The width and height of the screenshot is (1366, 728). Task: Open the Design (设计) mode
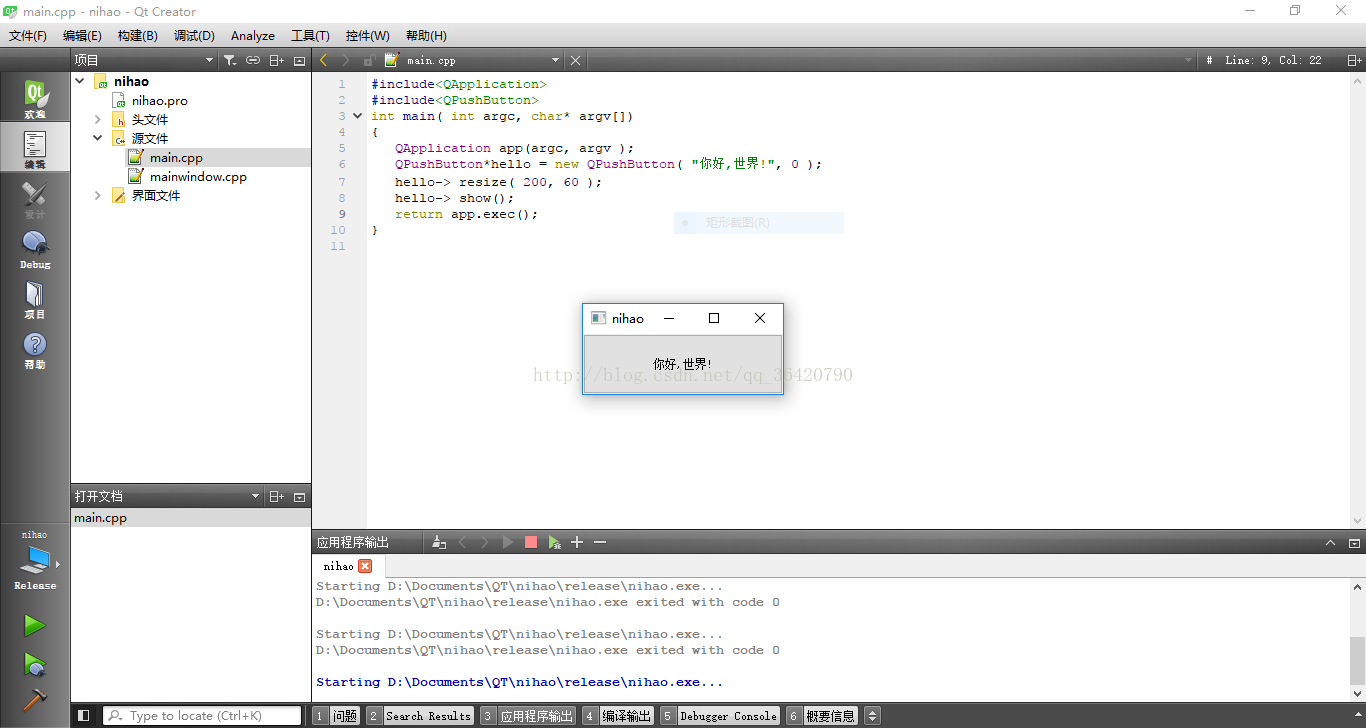tap(35, 198)
